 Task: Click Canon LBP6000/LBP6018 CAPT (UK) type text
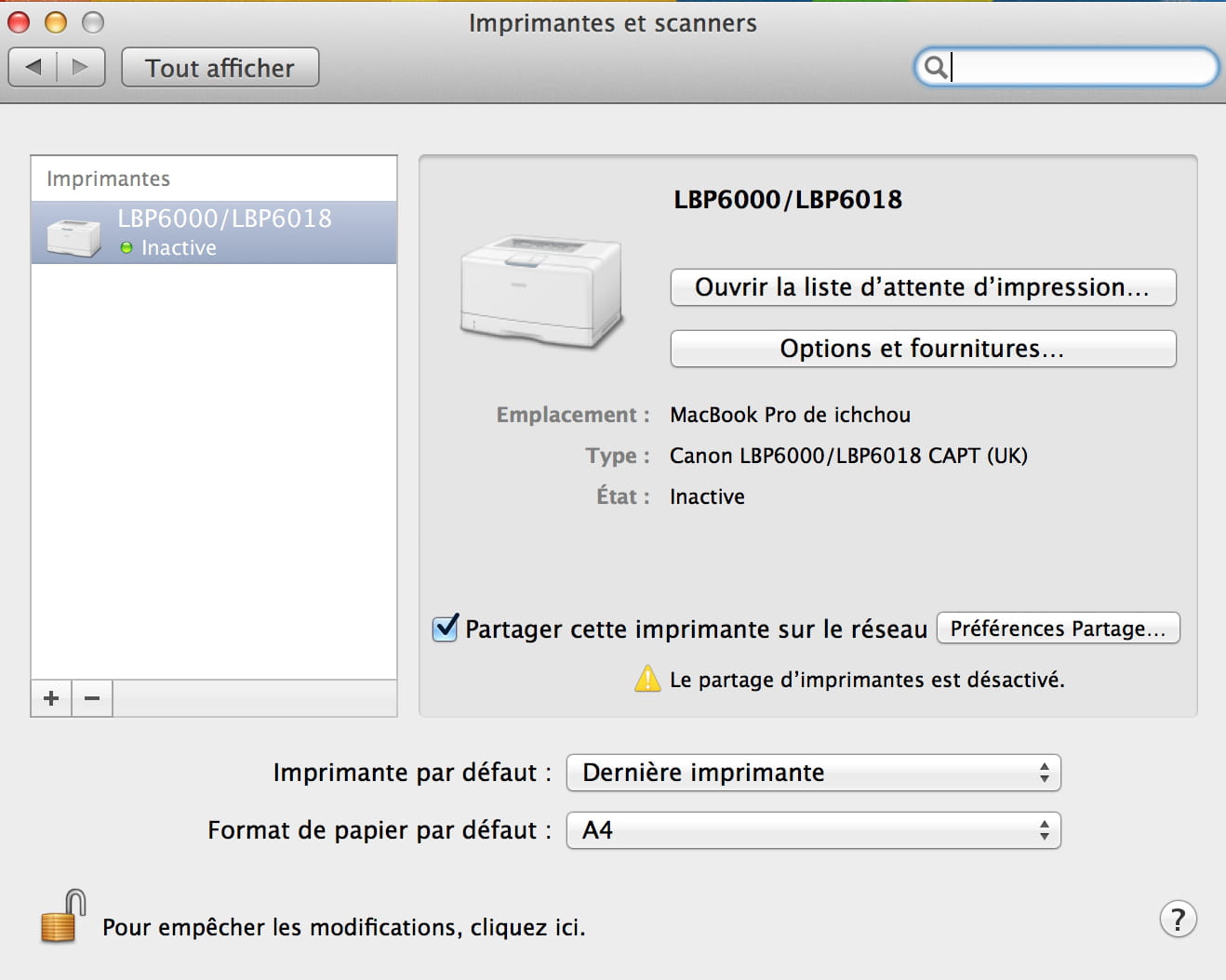click(x=848, y=456)
